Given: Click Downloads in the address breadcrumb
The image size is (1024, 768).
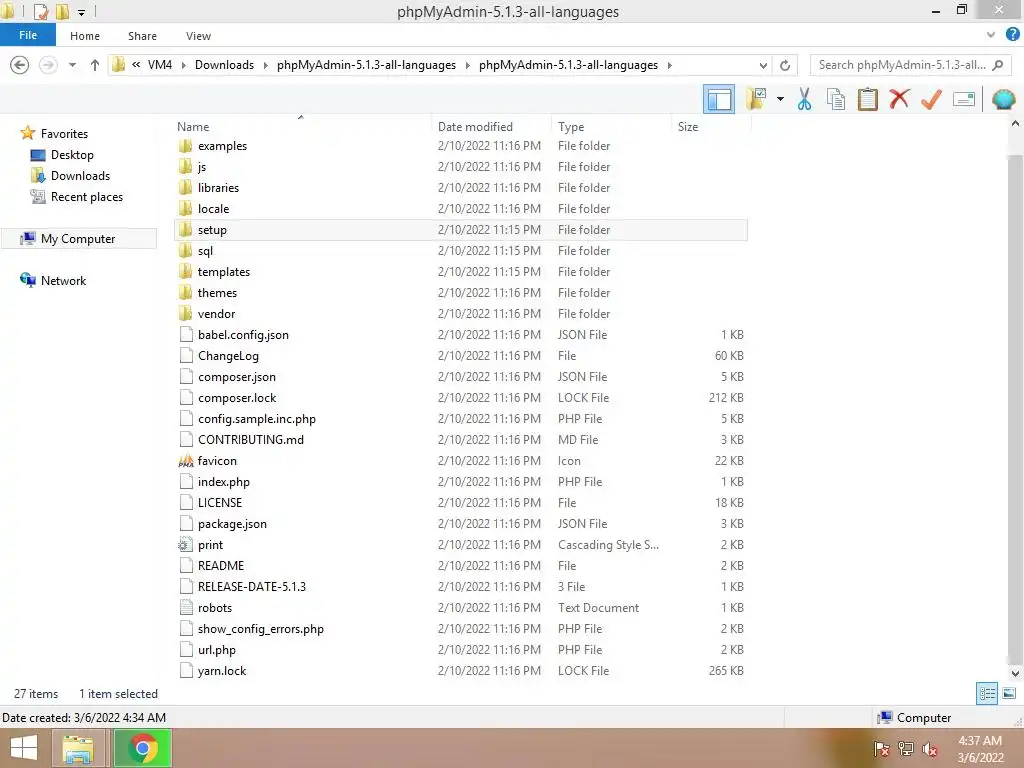Looking at the screenshot, I should (224, 65).
